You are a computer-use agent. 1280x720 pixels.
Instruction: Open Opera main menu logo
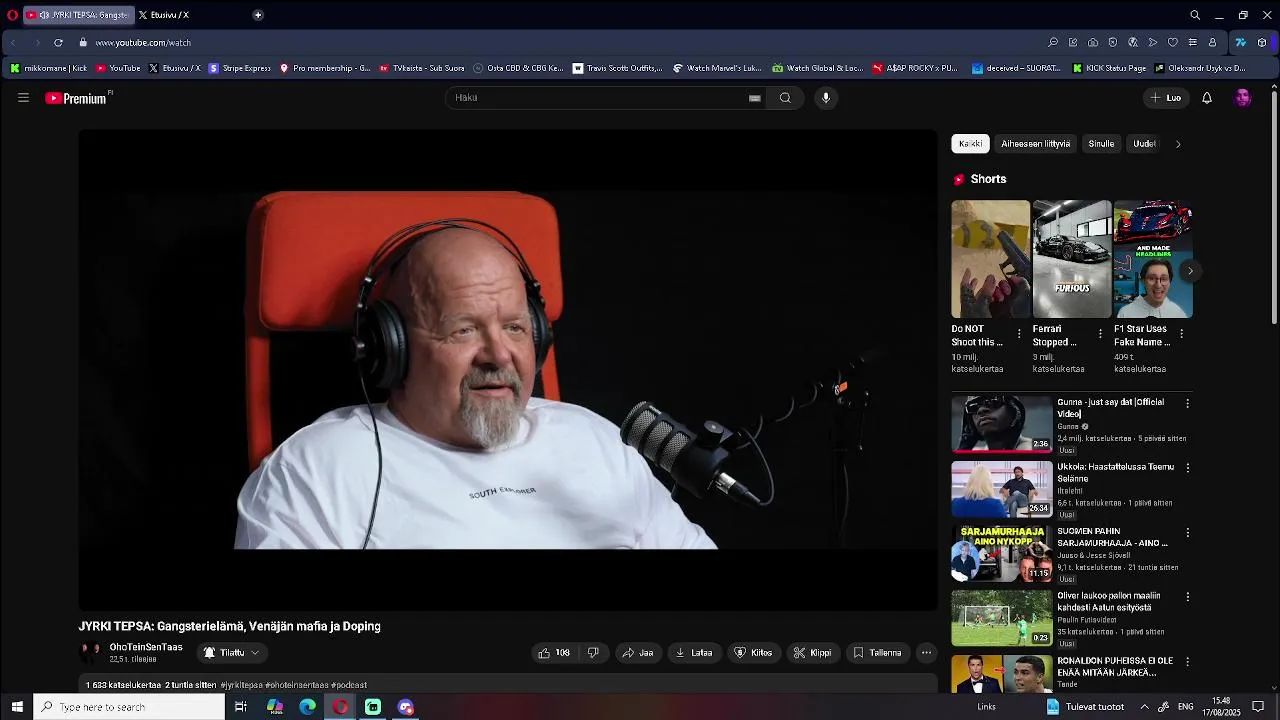tap(12, 15)
